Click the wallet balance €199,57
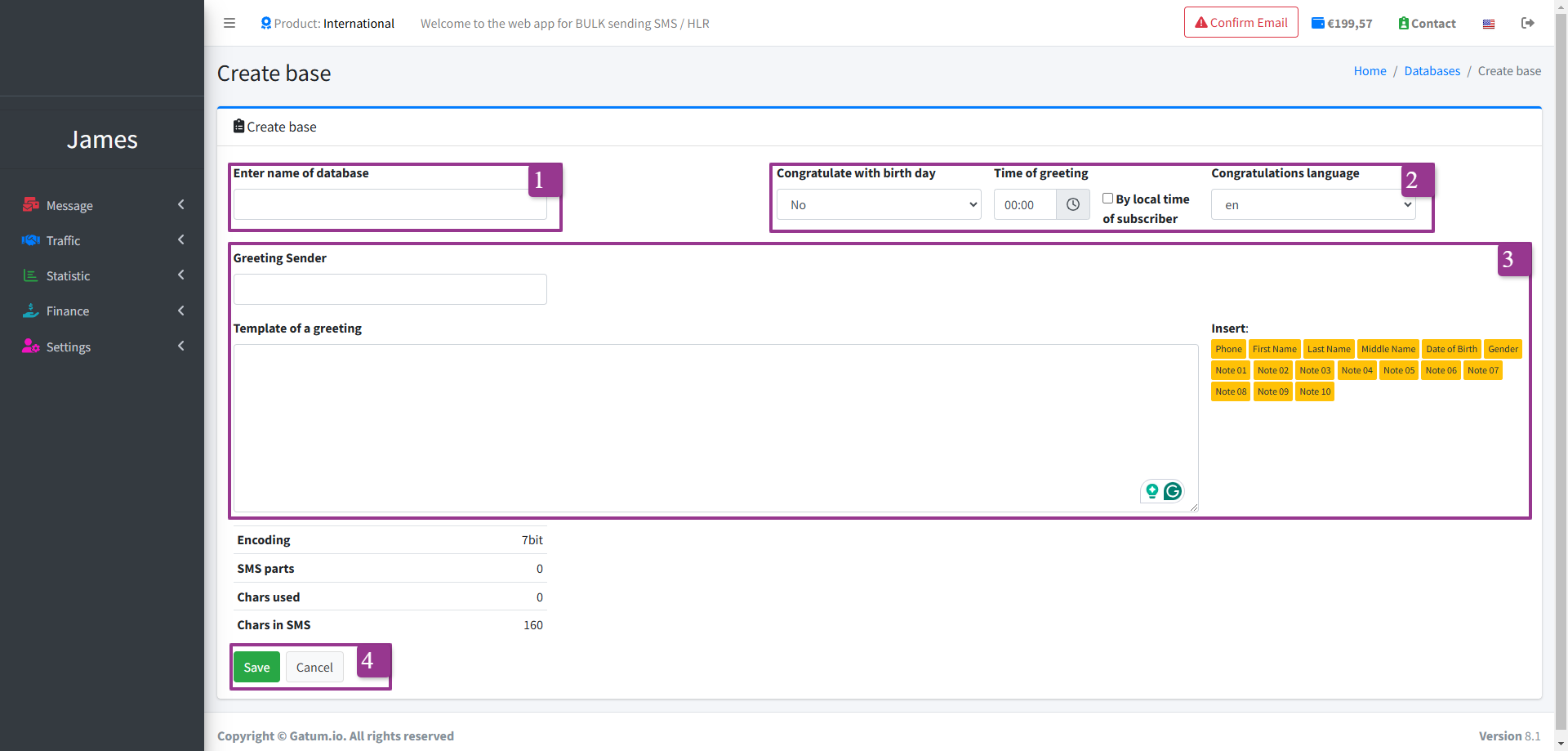Image resolution: width=1568 pixels, height=751 pixels. [x=1342, y=24]
